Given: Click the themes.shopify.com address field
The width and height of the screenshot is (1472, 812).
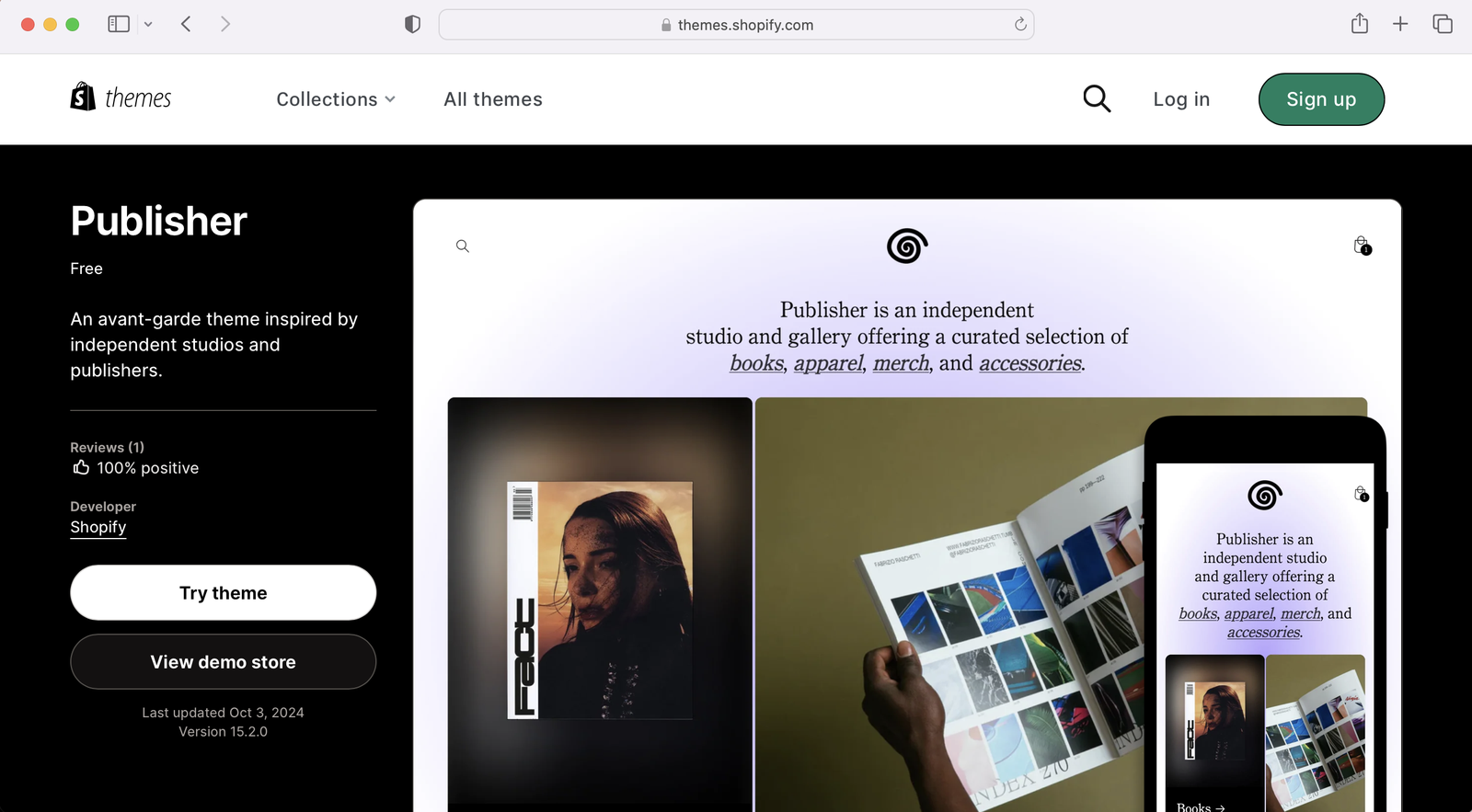Looking at the screenshot, I should (736, 25).
